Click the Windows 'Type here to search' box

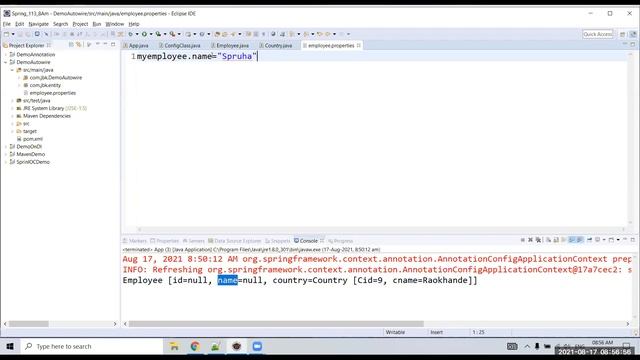click(x=91, y=347)
